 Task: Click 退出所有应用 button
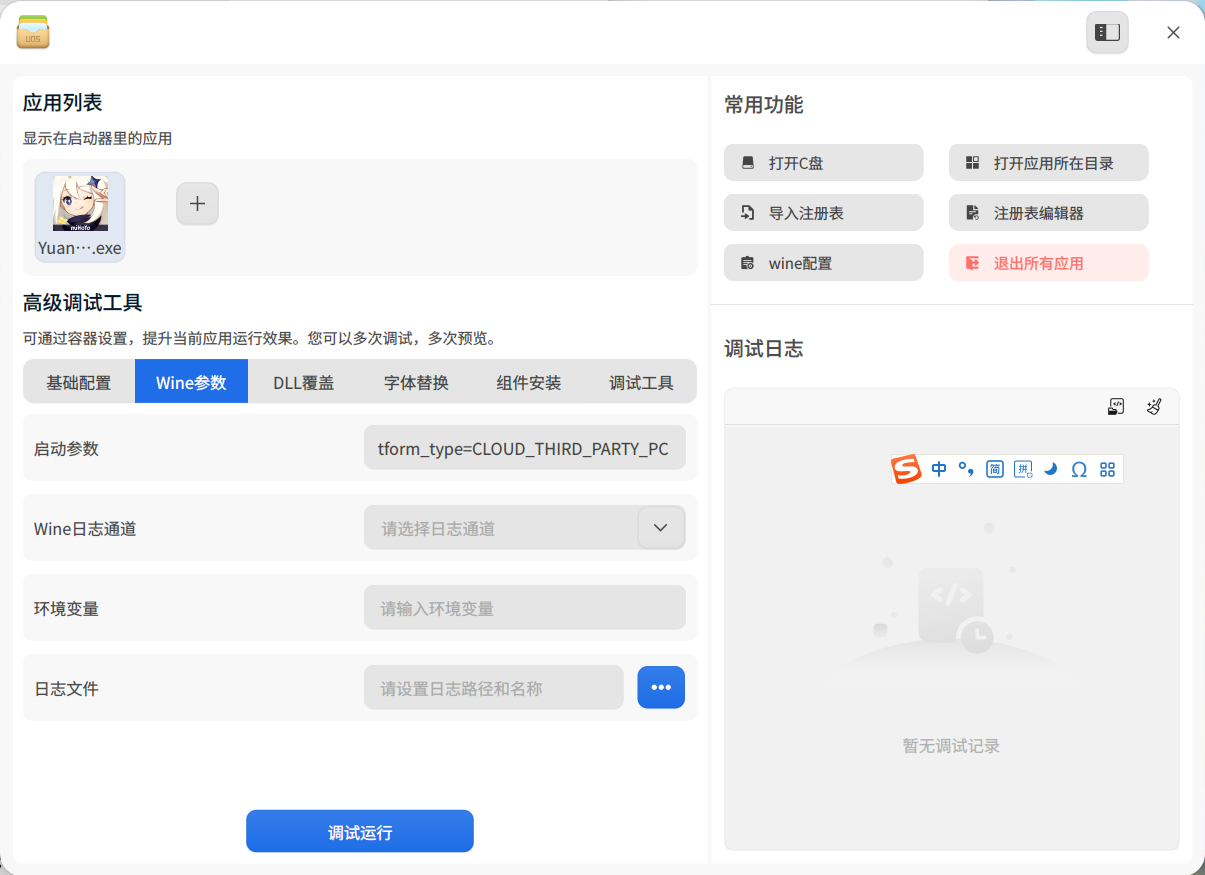tap(1049, 263)
